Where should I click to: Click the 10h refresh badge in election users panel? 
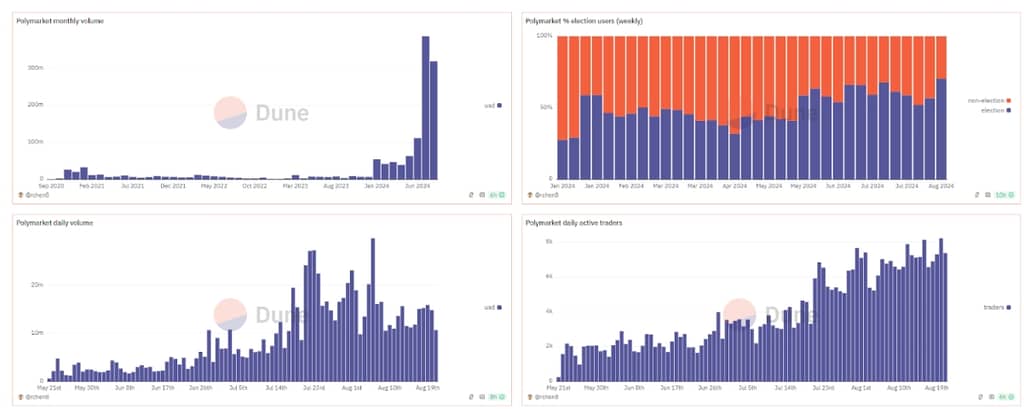(1006, 195)
